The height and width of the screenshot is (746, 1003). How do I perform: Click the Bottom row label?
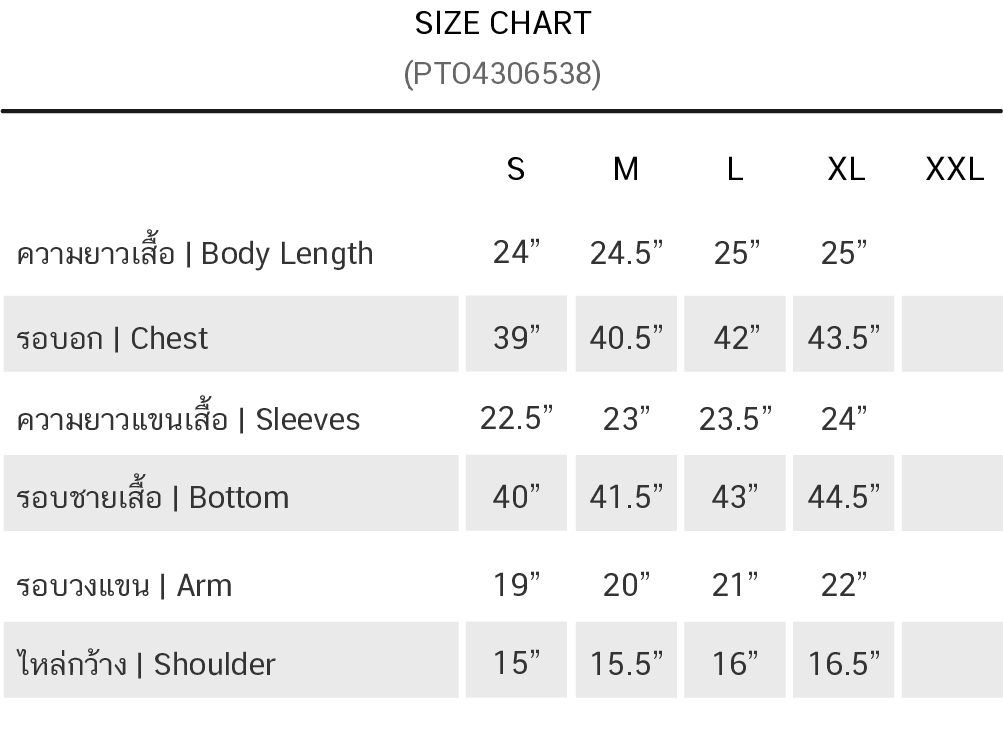pyautogui.click(x=153, y=497)
